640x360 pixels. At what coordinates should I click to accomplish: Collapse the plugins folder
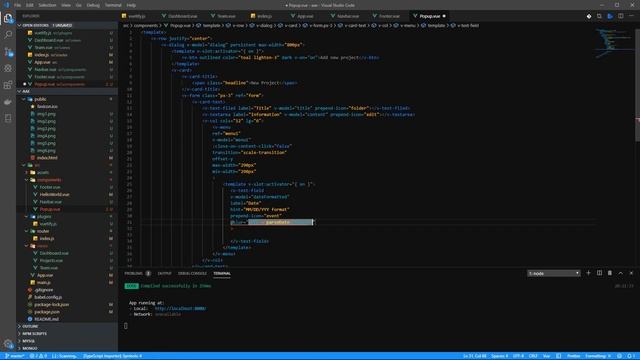(x=44, y=216)
